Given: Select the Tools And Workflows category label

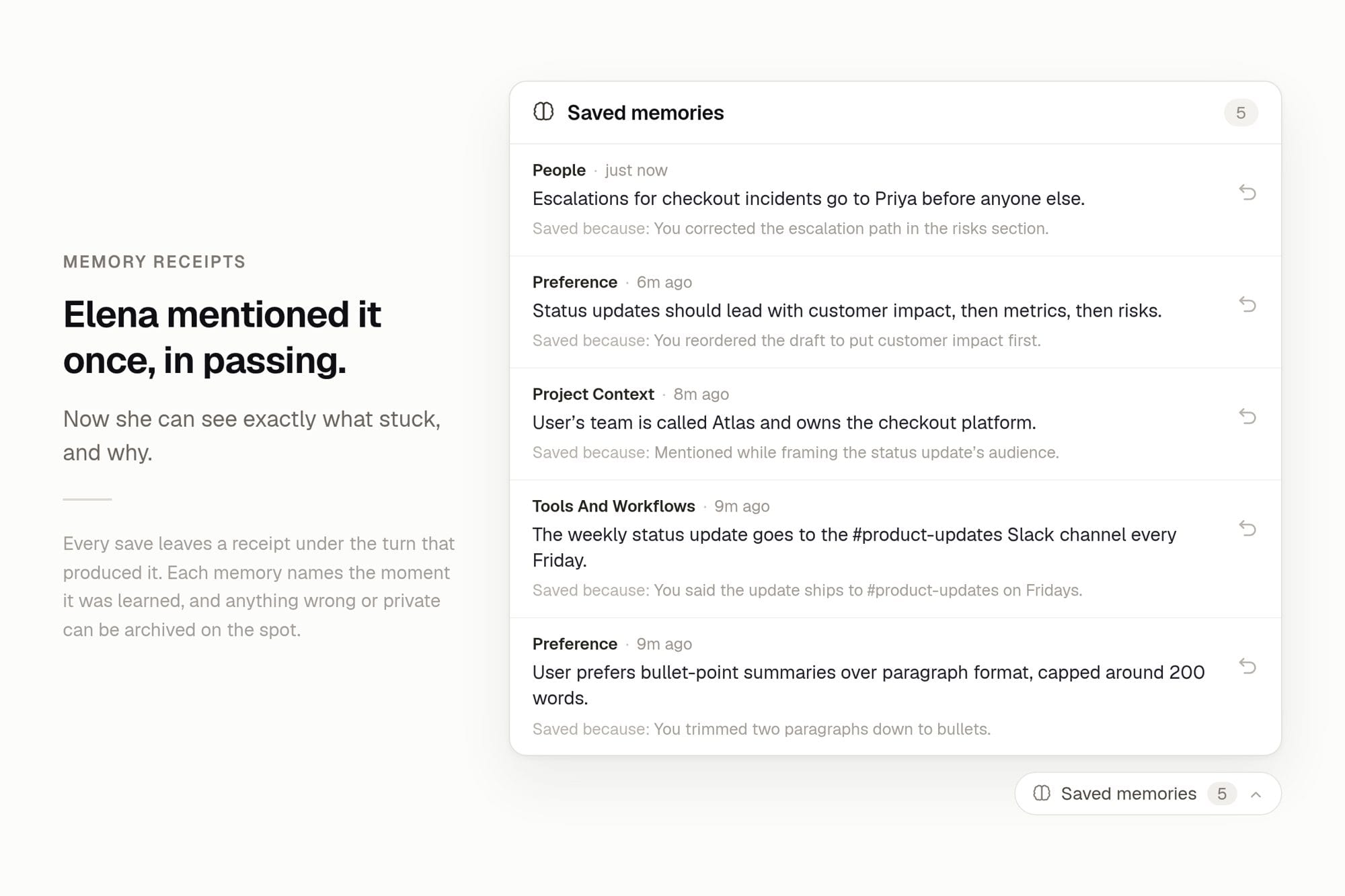Looking at the screenshot, I should (613, 506).
